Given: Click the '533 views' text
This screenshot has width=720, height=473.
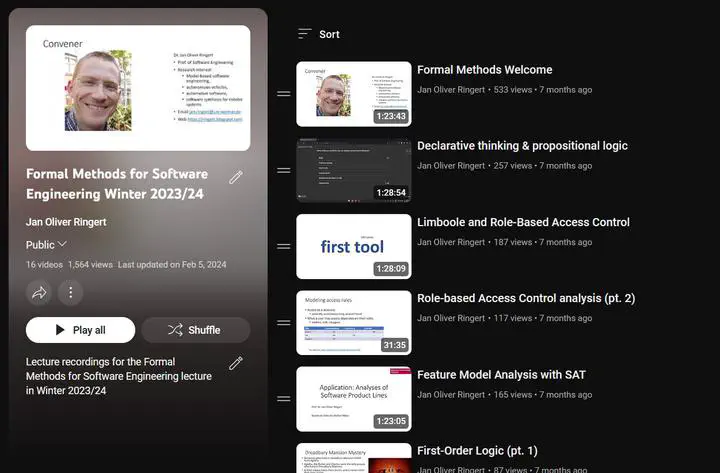Looking at the screenshot, I should click(x=513, y=90).
